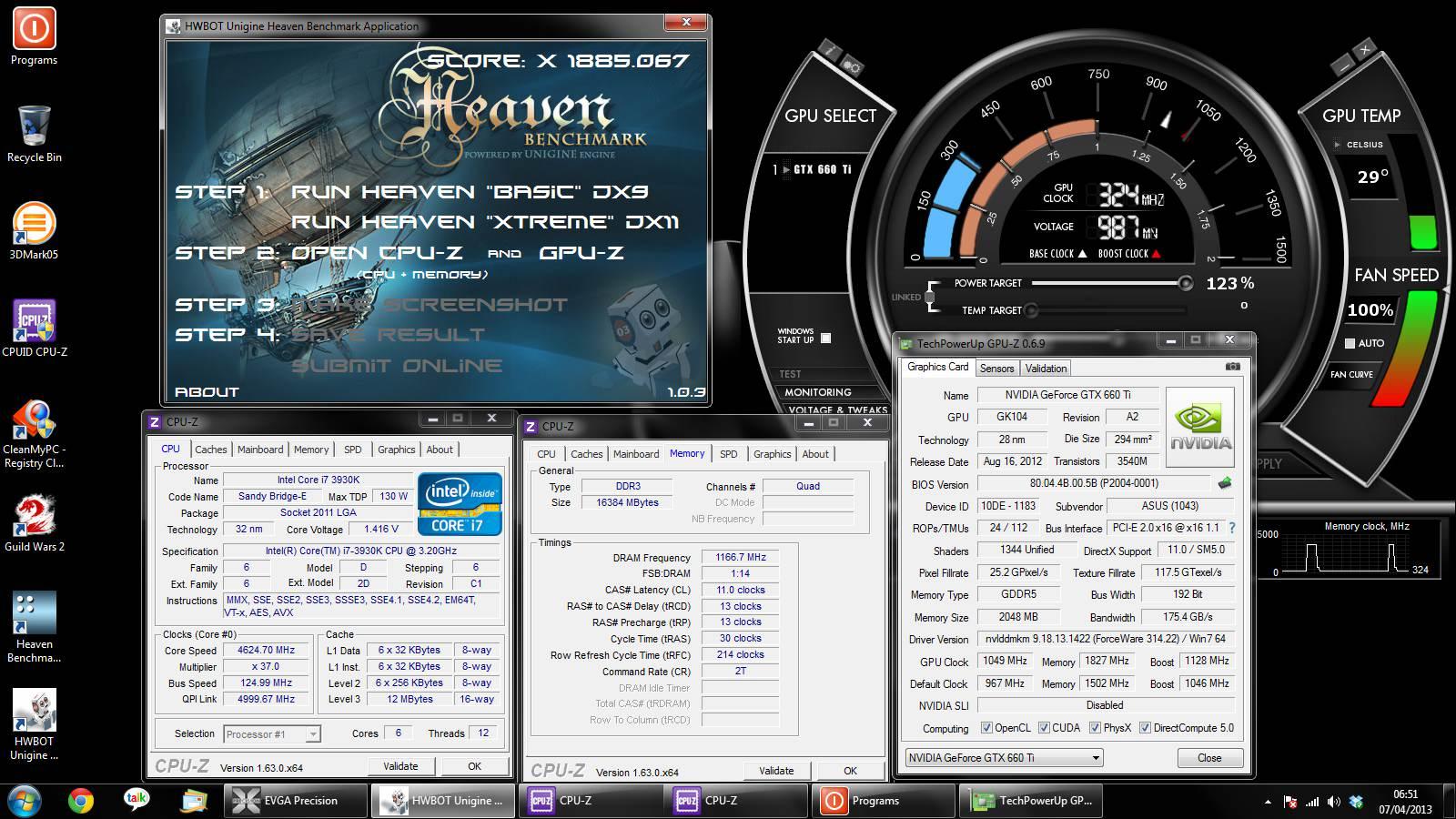Open the GPU selection dropdown in GPU-Z
Image resolution: width=1456 pixels, height=819 pixels.
(x=1005, y=757)
